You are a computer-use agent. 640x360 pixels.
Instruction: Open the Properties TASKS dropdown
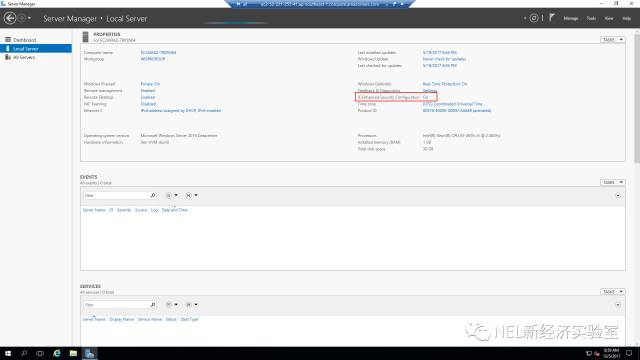pos(612,40)
